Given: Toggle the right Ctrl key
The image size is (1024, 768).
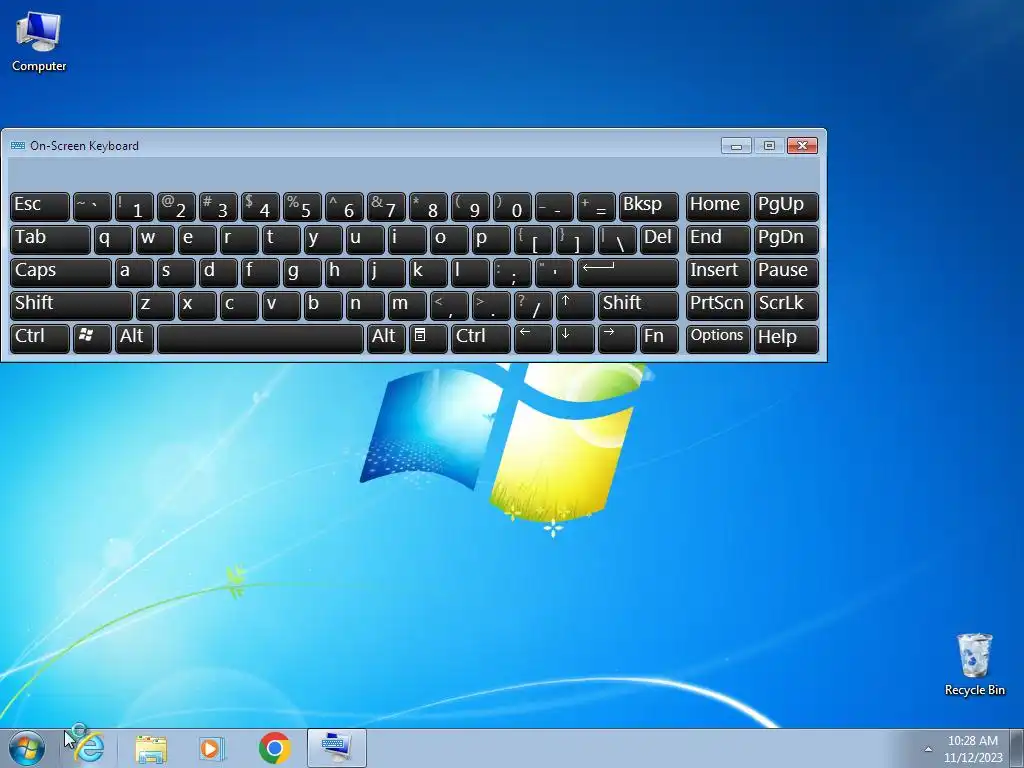Looking at the screenshot, I should click(481, 338).
